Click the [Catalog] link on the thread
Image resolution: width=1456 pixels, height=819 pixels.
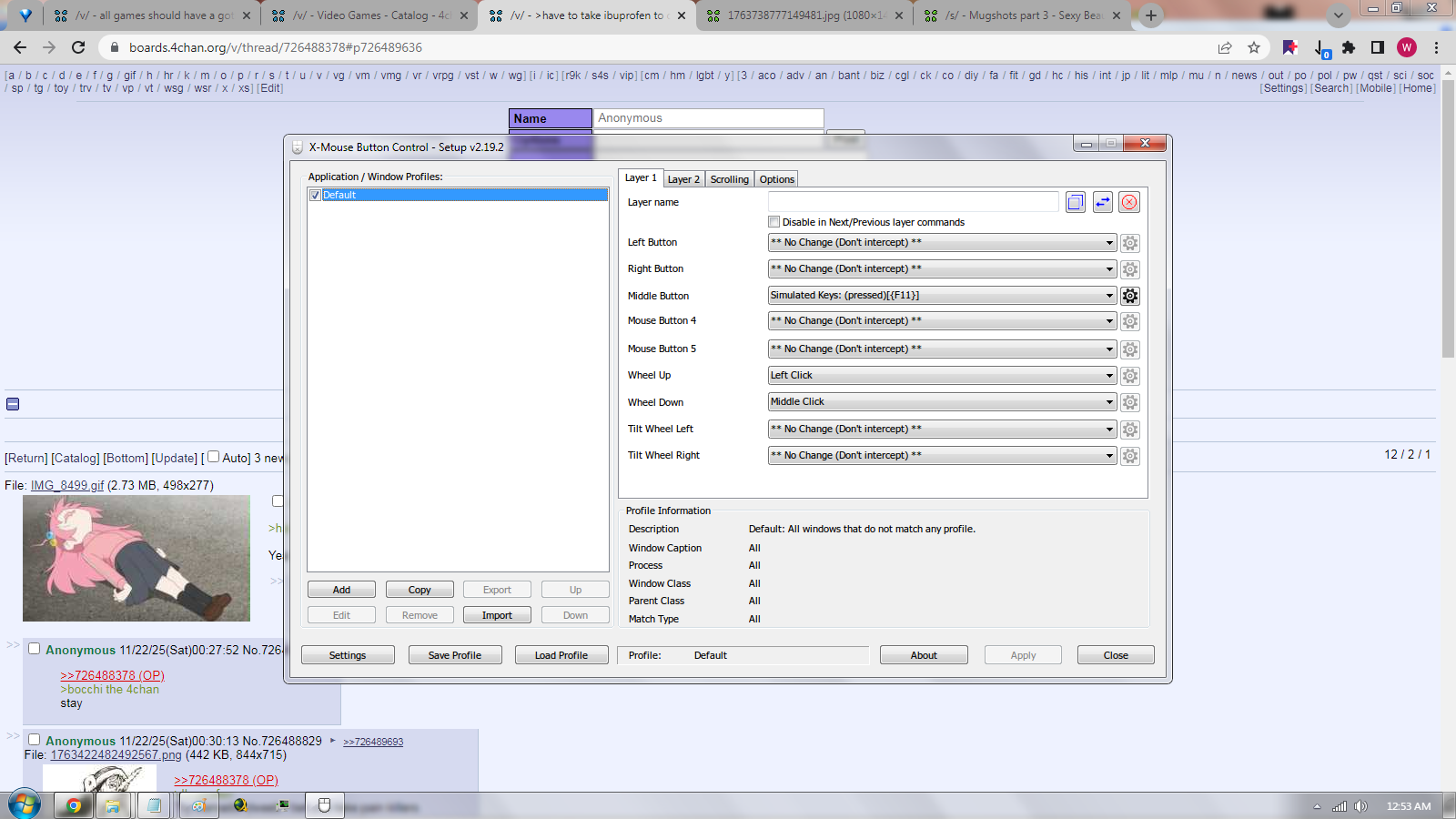[76, 458]
